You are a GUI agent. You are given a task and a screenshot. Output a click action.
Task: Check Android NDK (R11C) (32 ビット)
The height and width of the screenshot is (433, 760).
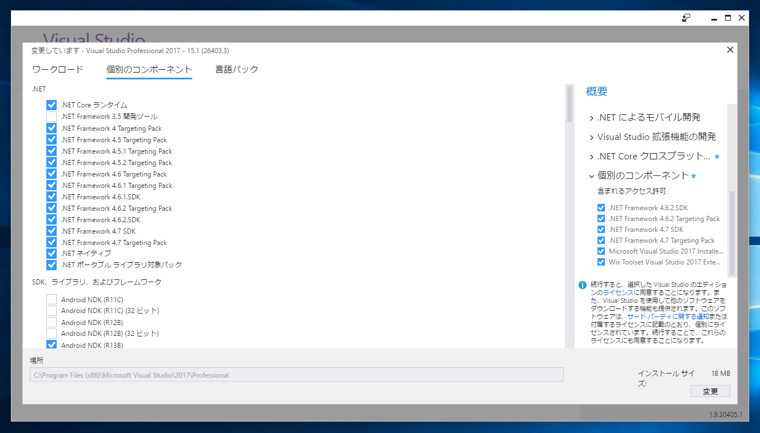click(51, 310)
